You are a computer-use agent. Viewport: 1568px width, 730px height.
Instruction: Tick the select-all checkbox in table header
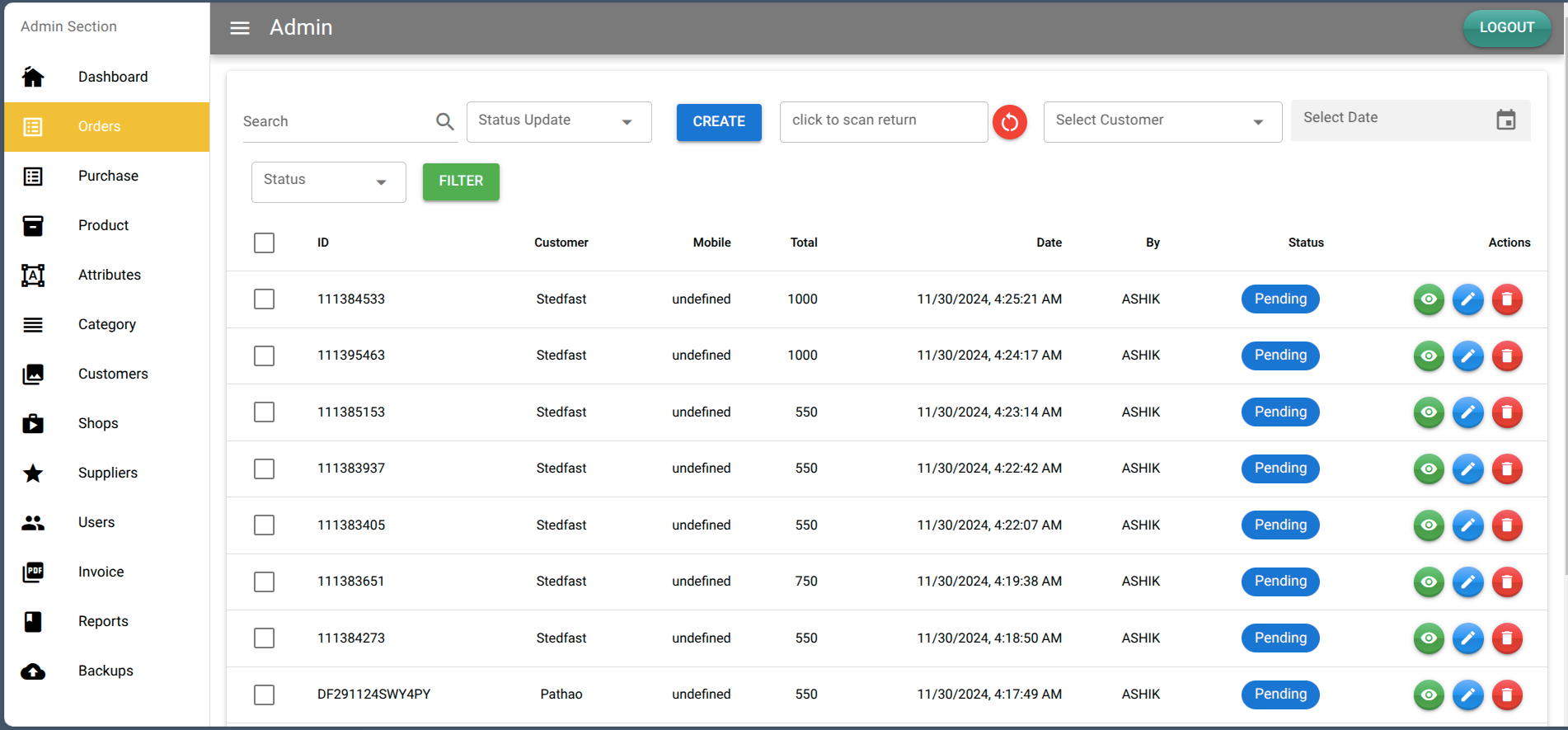(264, 243)
